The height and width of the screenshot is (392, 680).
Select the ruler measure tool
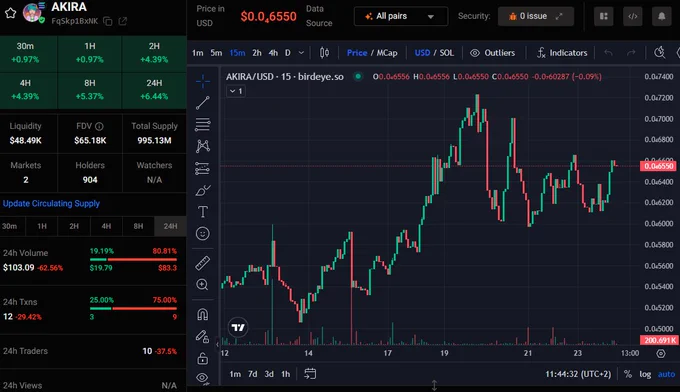click(203, 263)
